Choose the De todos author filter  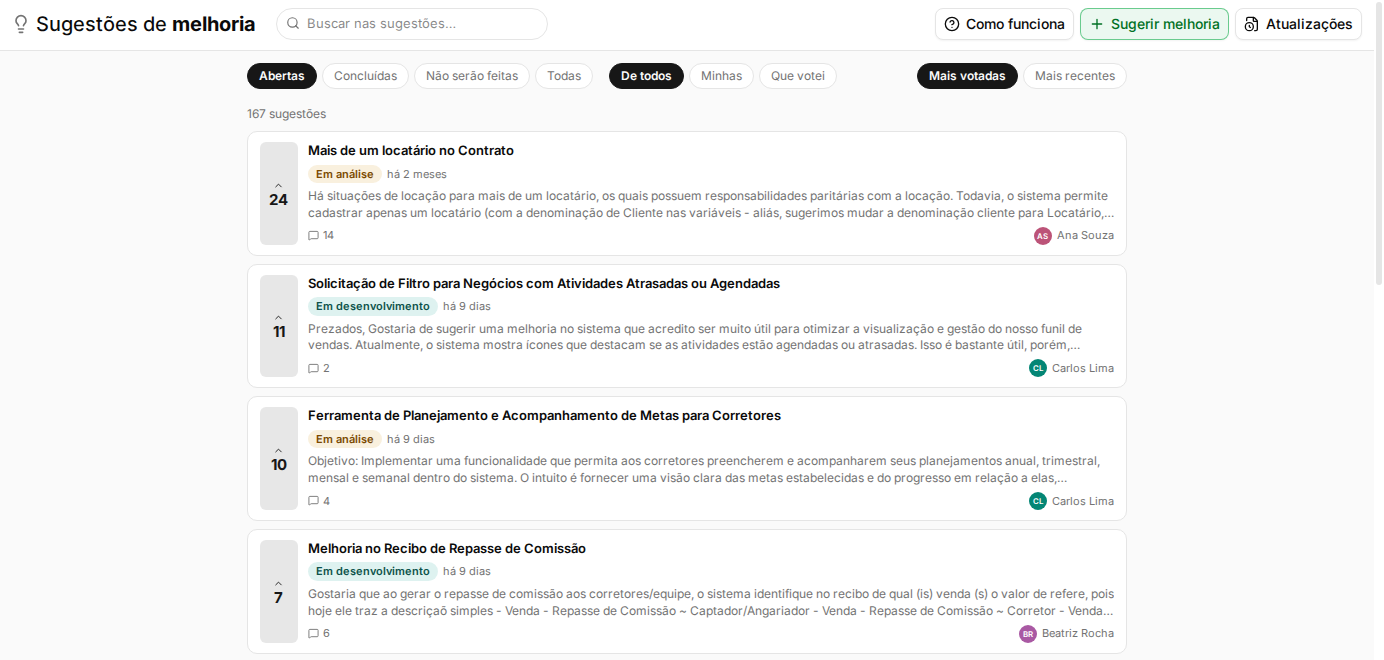pos(646,76)
